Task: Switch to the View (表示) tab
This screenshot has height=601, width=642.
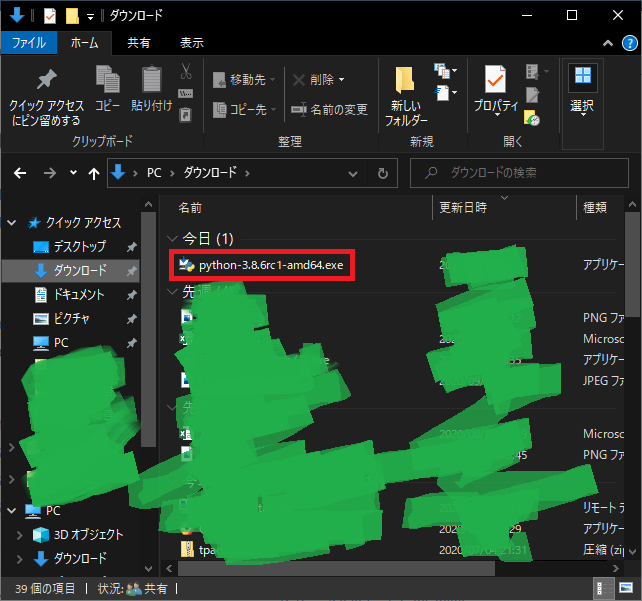Action: (x=192, y=43)
